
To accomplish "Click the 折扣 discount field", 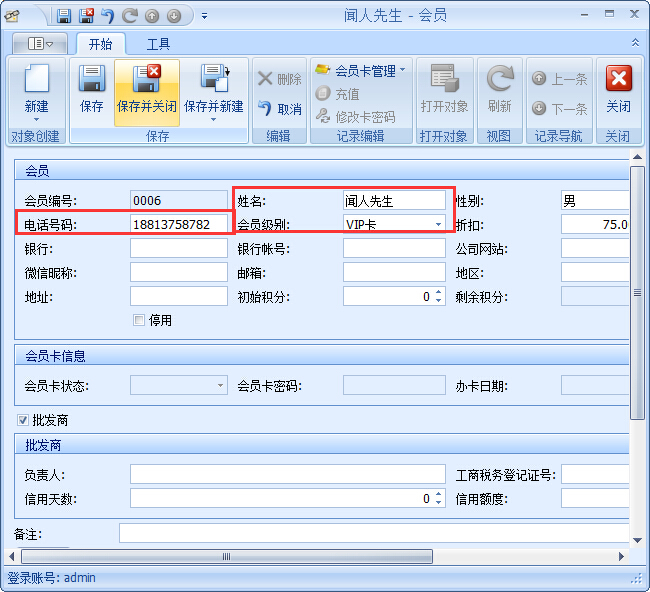I will click(595, 224).
